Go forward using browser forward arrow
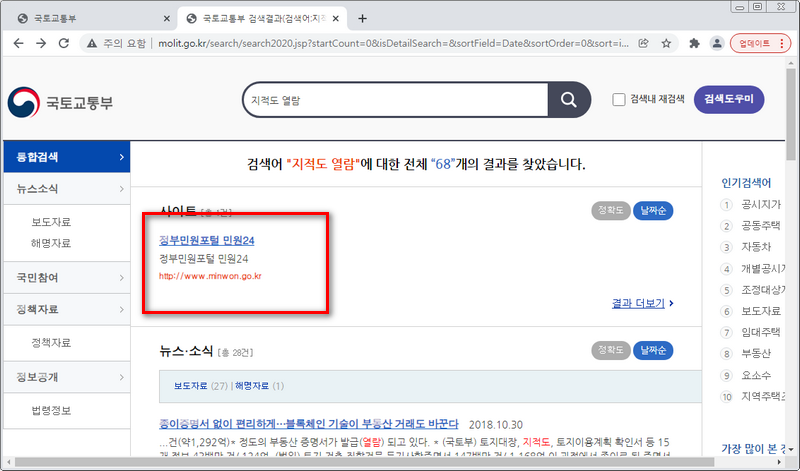 [41, 43]
